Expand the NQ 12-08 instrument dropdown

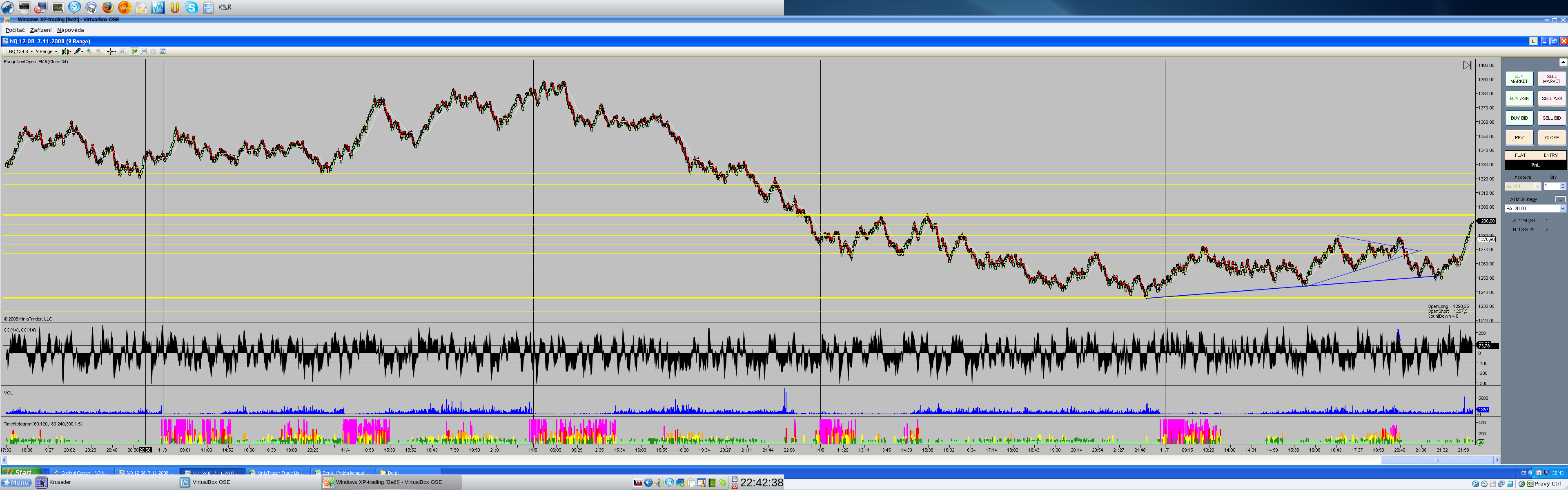pos(32,51)
